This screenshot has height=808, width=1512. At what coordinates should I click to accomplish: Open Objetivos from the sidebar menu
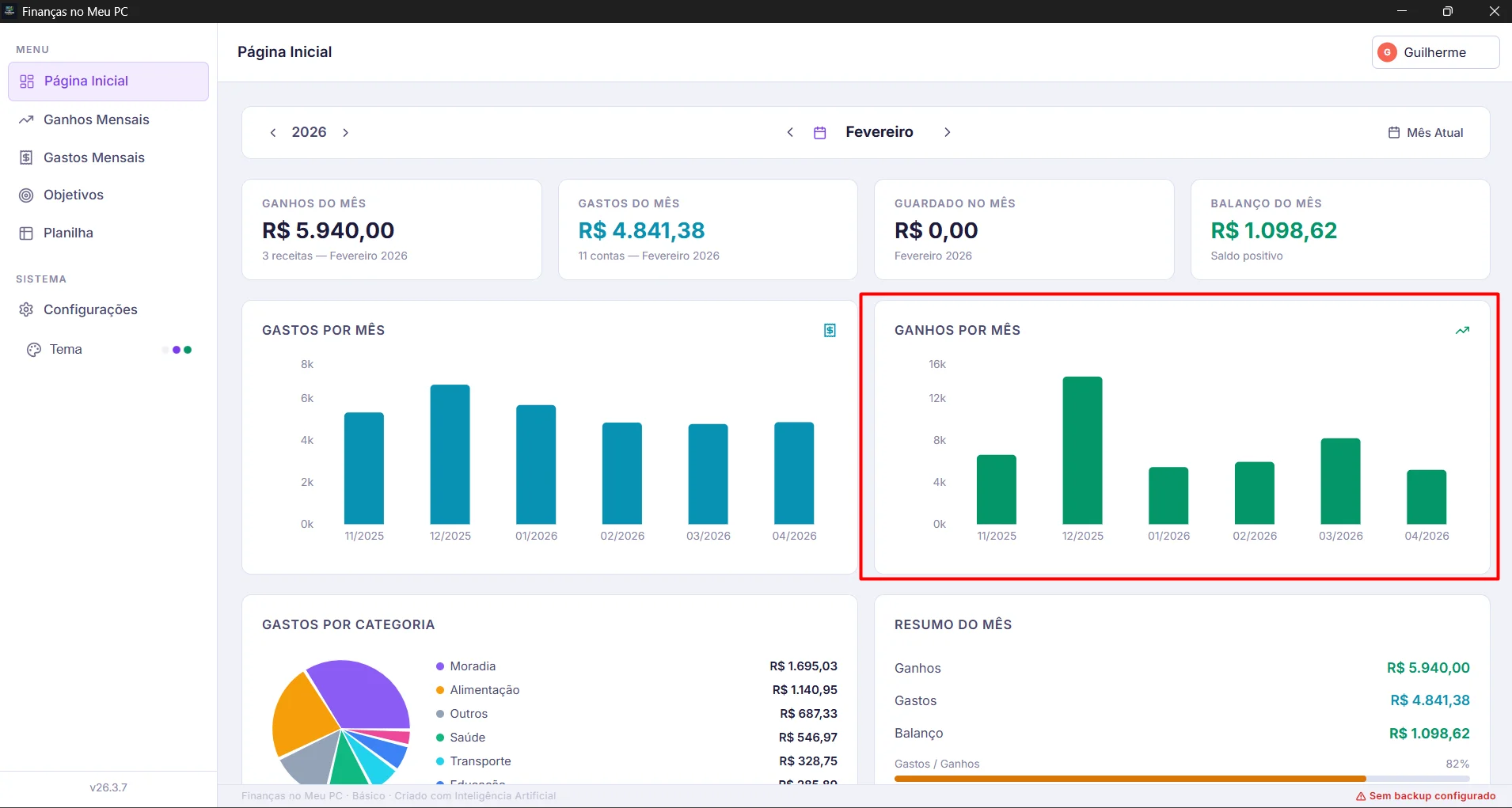pyautogui.click(x=74, y=195)
